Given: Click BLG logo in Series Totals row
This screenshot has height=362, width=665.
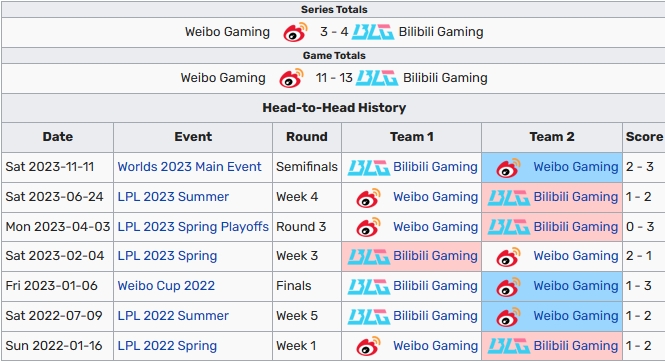Looking at the screenshot, I should pyautogui.click(x=373, y=32).
